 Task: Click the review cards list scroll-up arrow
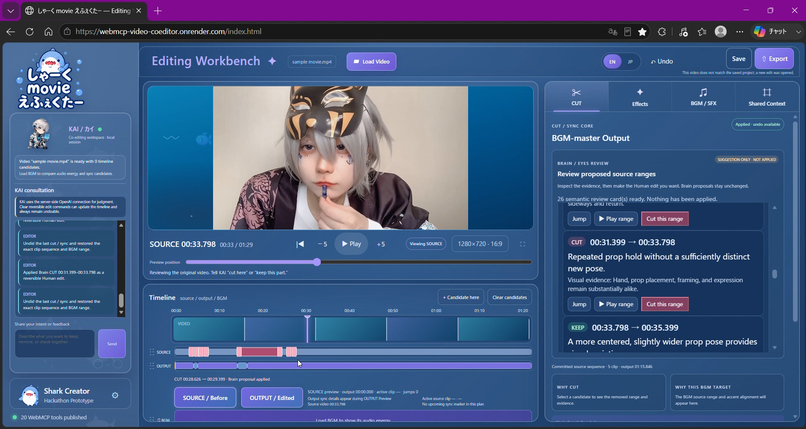click(775, 208)
